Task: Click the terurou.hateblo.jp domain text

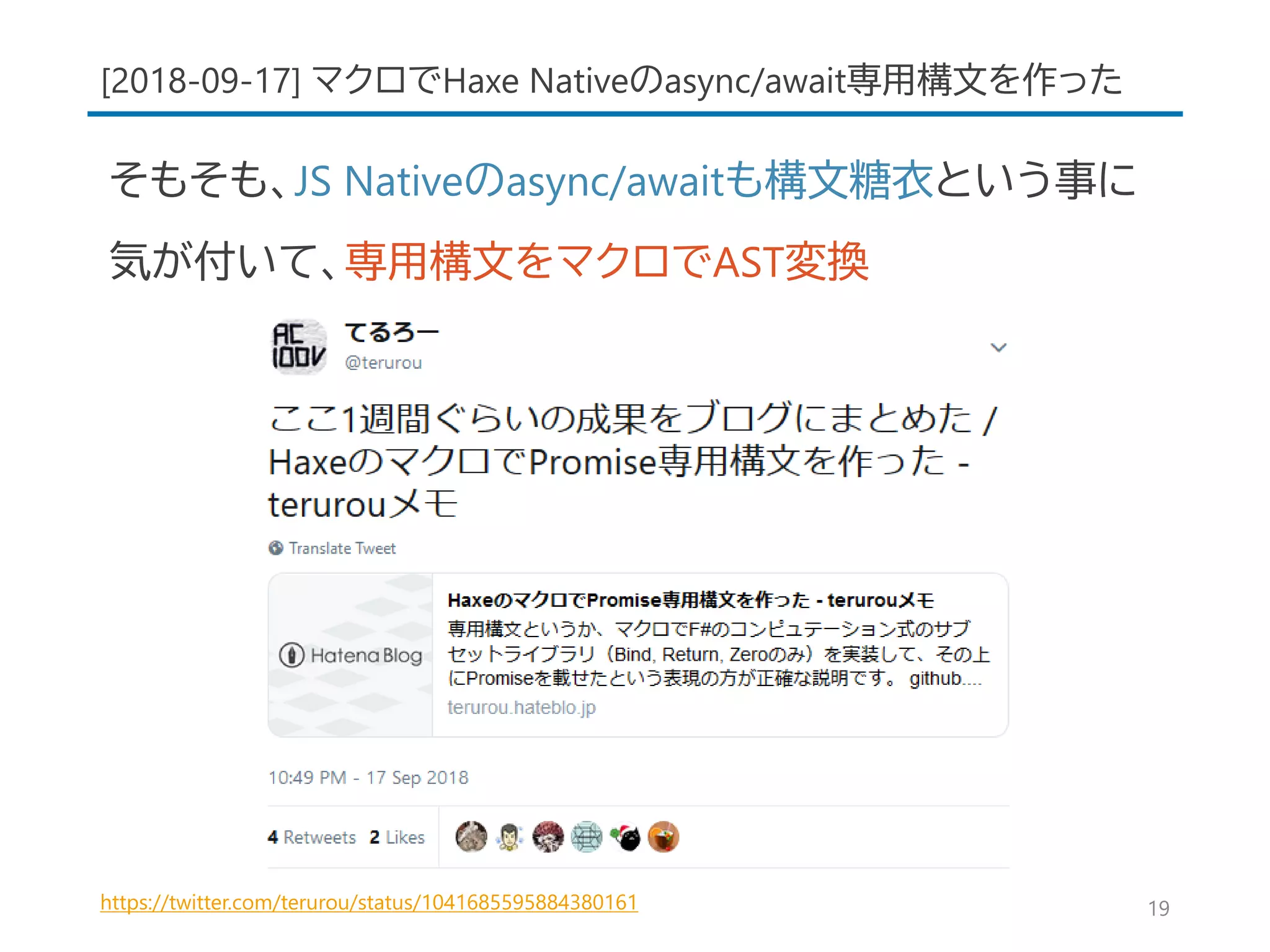Action: [x=522, y=707]
